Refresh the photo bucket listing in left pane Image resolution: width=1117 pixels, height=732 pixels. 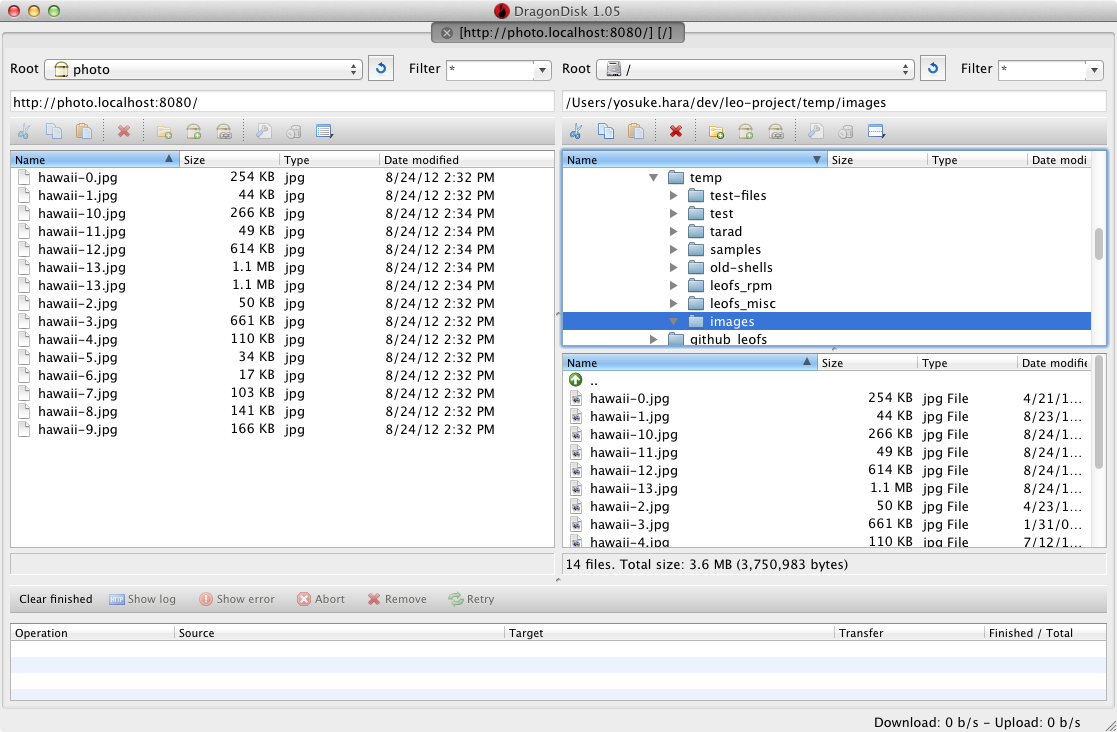380,68
